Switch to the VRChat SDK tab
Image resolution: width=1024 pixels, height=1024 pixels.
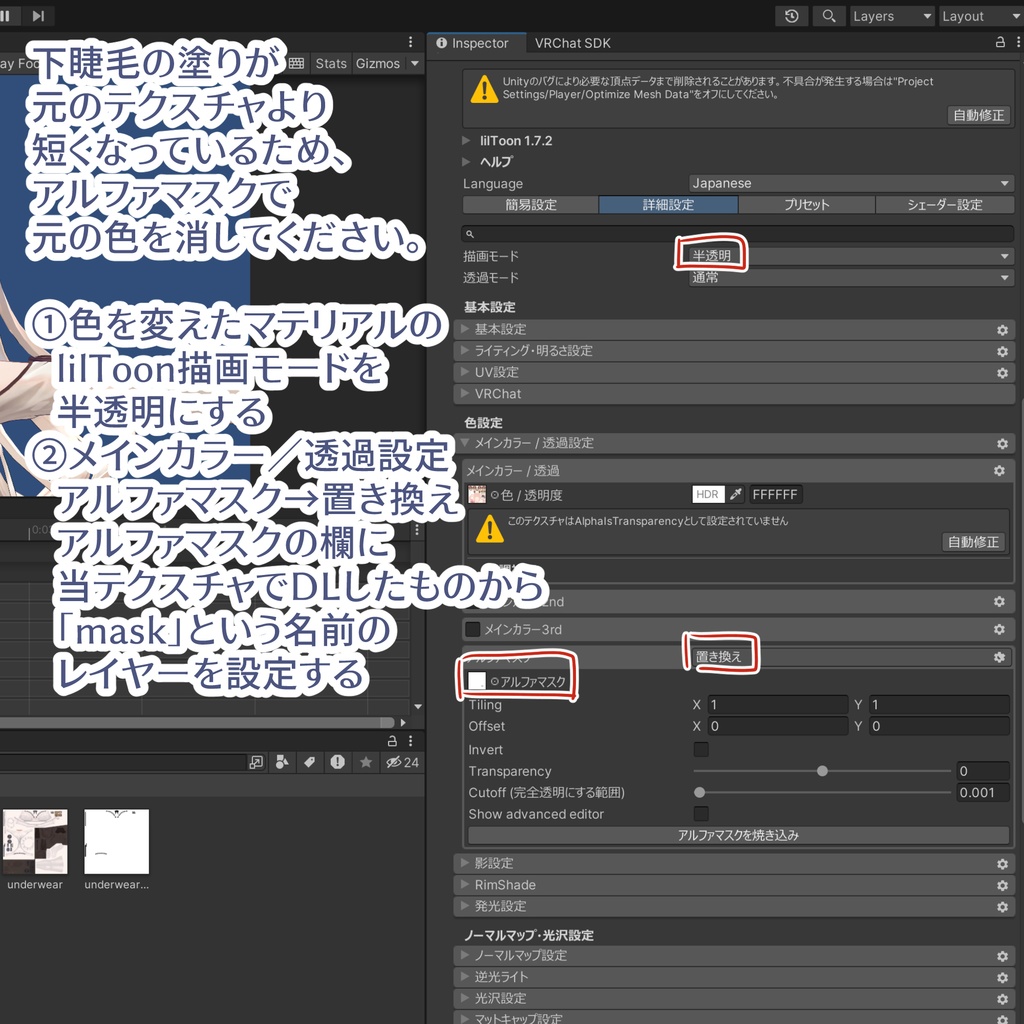pos(572,43)
